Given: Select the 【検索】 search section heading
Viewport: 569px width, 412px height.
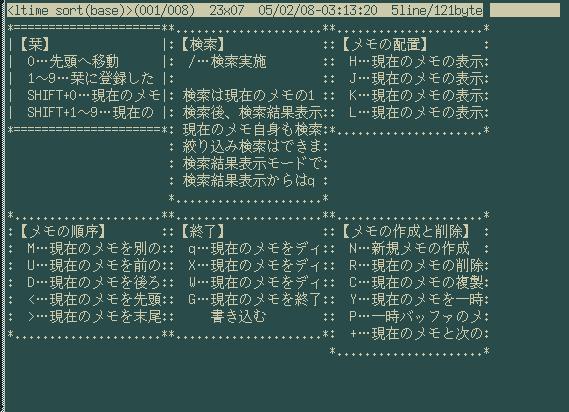Looking at the screenshot, I should click(x=202, y=45).
